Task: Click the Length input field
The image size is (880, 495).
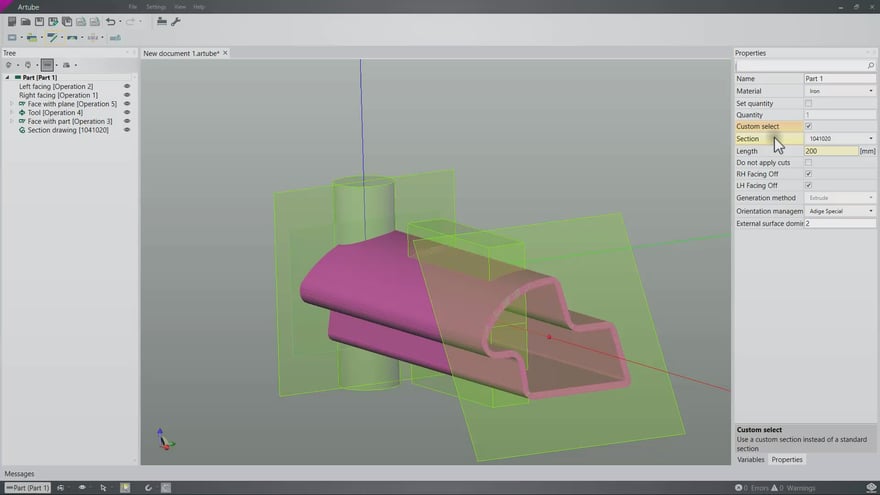Action: pos(830,151)
